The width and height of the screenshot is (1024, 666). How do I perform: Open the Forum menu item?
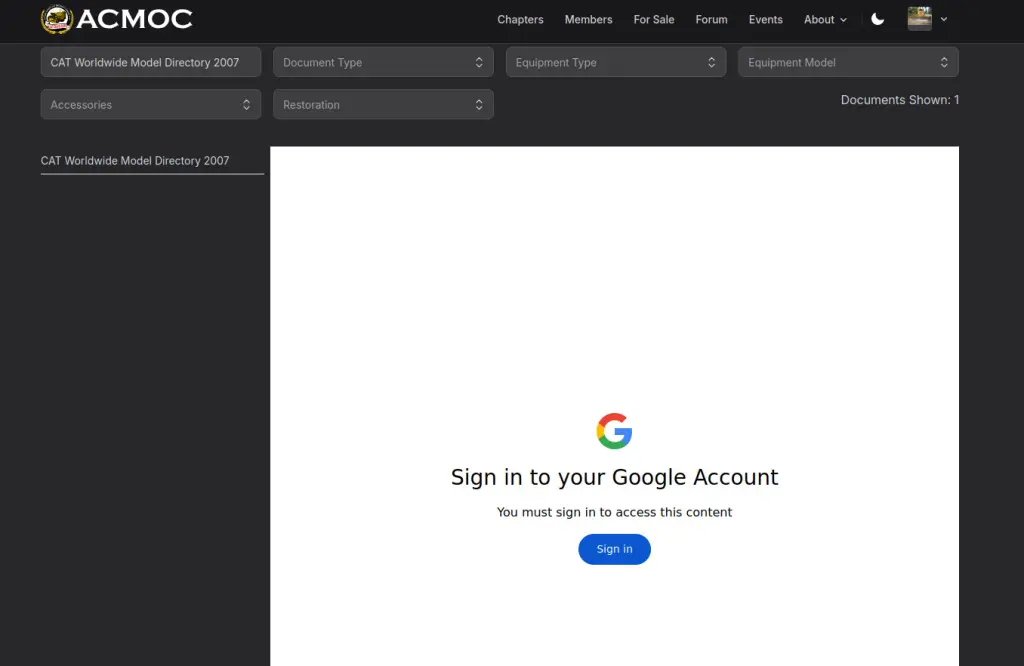[711, 20]
